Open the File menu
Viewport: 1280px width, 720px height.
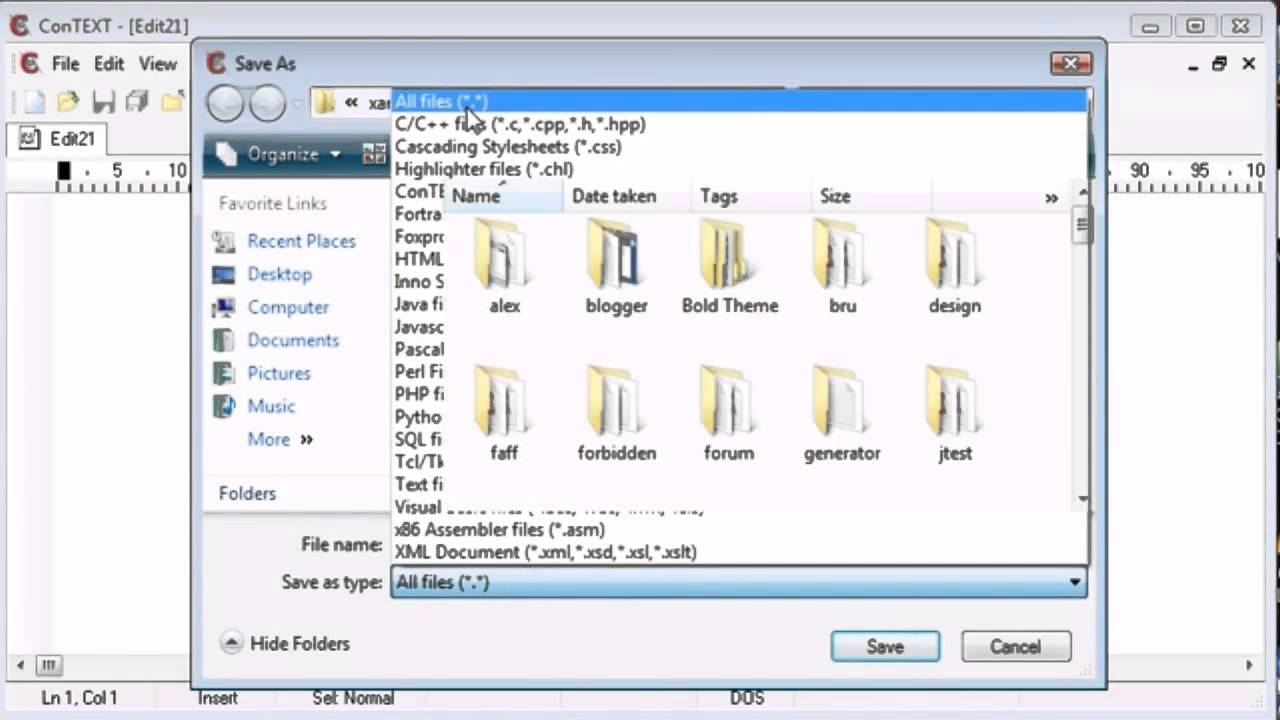coord(65,63)
